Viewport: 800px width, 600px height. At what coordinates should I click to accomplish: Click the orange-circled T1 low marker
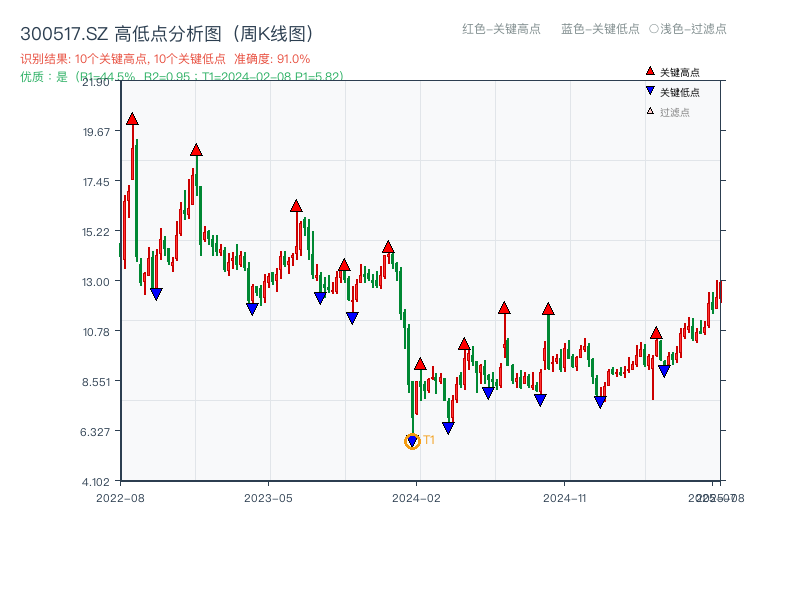pyautogui.click(x=412, y=441)
